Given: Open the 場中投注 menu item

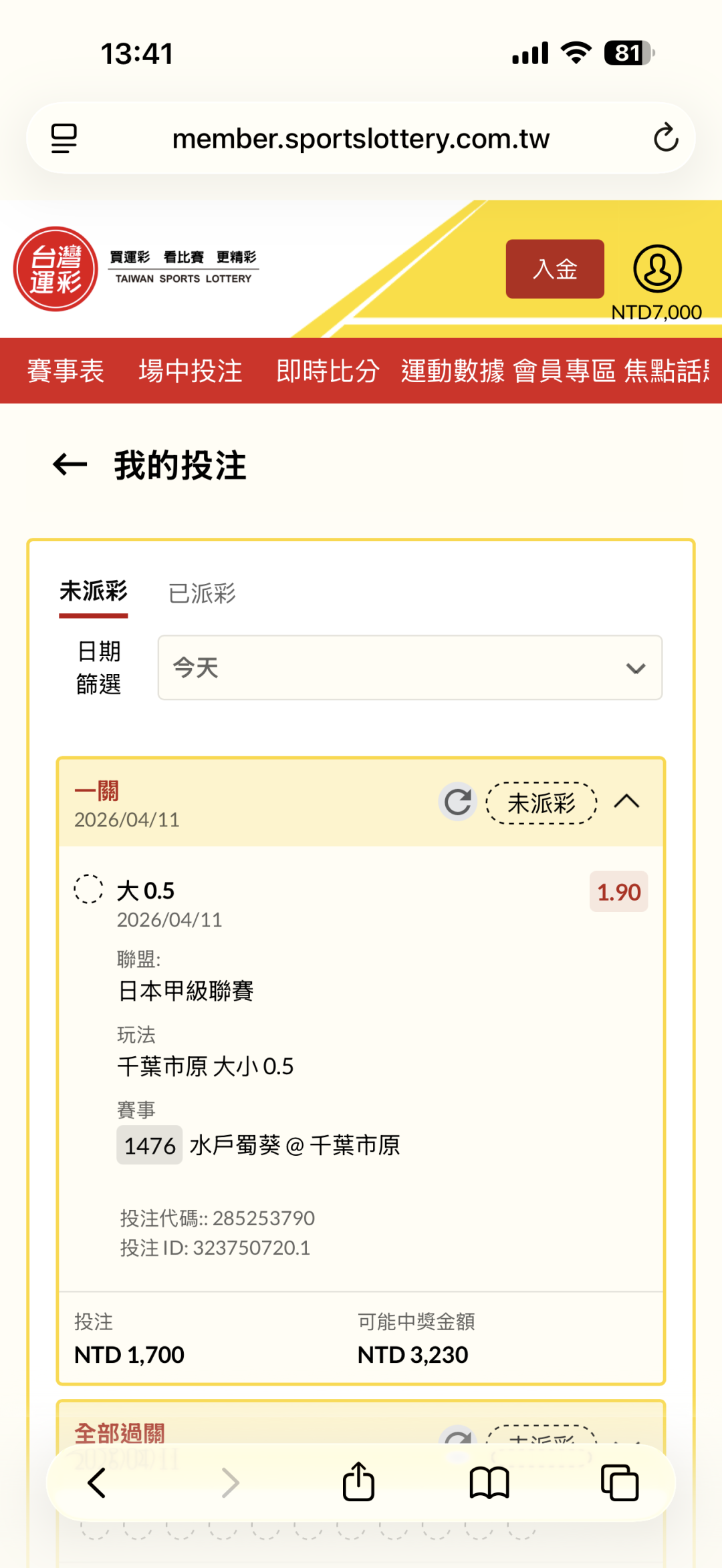Looking at the screenshot, I should (x=191, y=371).
